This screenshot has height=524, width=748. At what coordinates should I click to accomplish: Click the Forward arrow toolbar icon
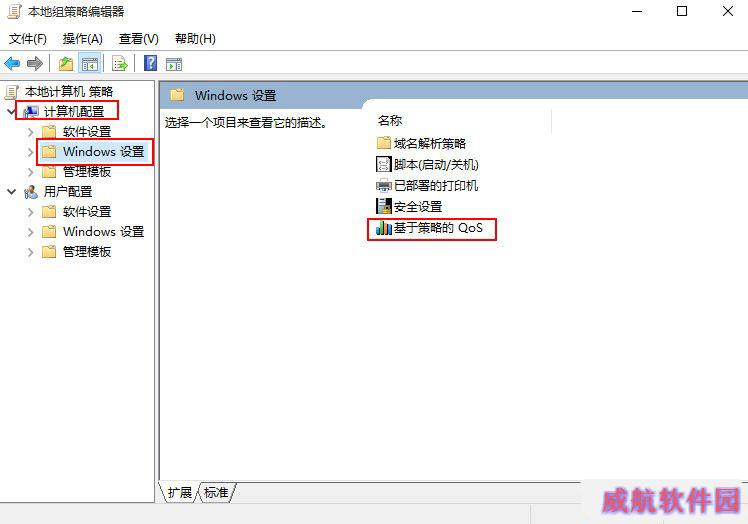[x=35, y=63]
